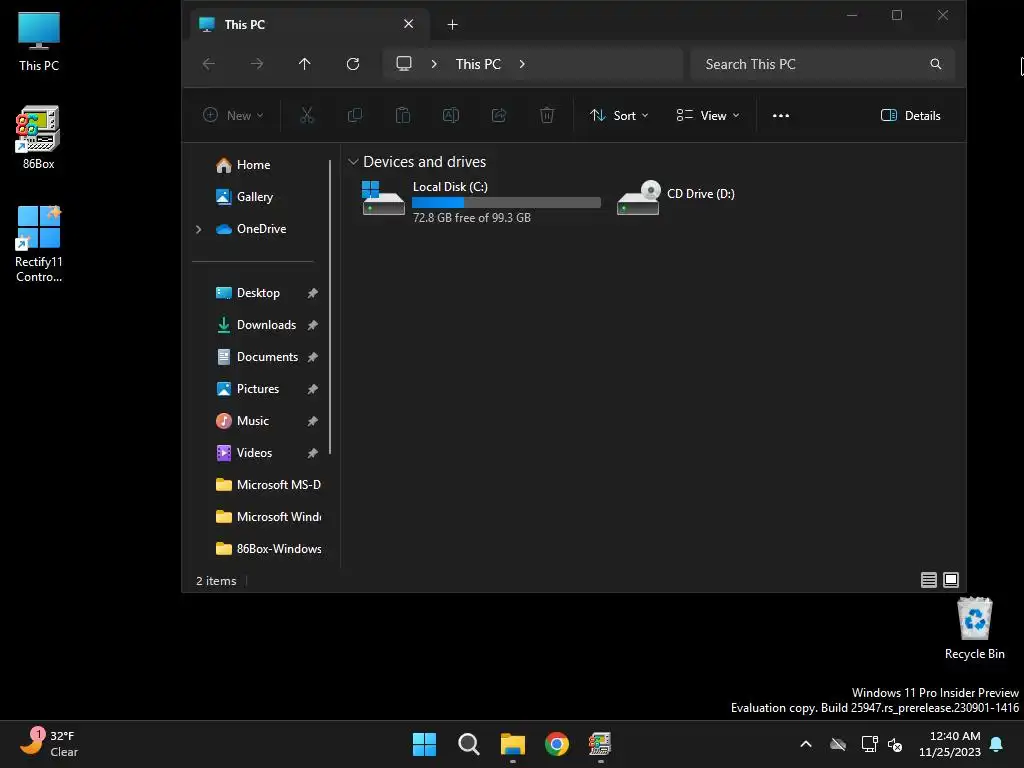Click chevron after This PC breadcrumb
1024x768 pixels.
(522, 64)
